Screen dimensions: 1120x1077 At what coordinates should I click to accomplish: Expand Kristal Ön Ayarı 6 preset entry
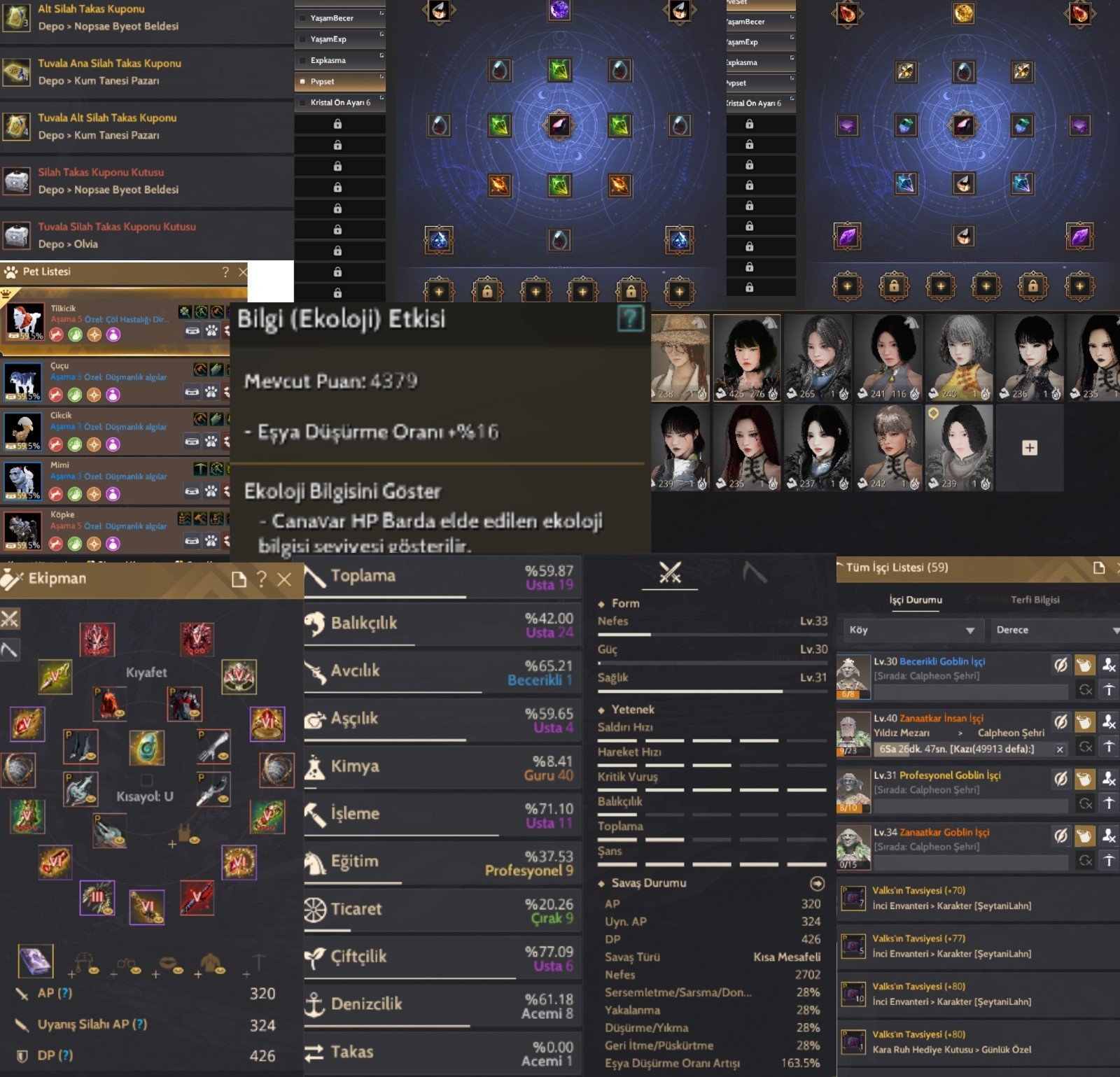point(340,102)
